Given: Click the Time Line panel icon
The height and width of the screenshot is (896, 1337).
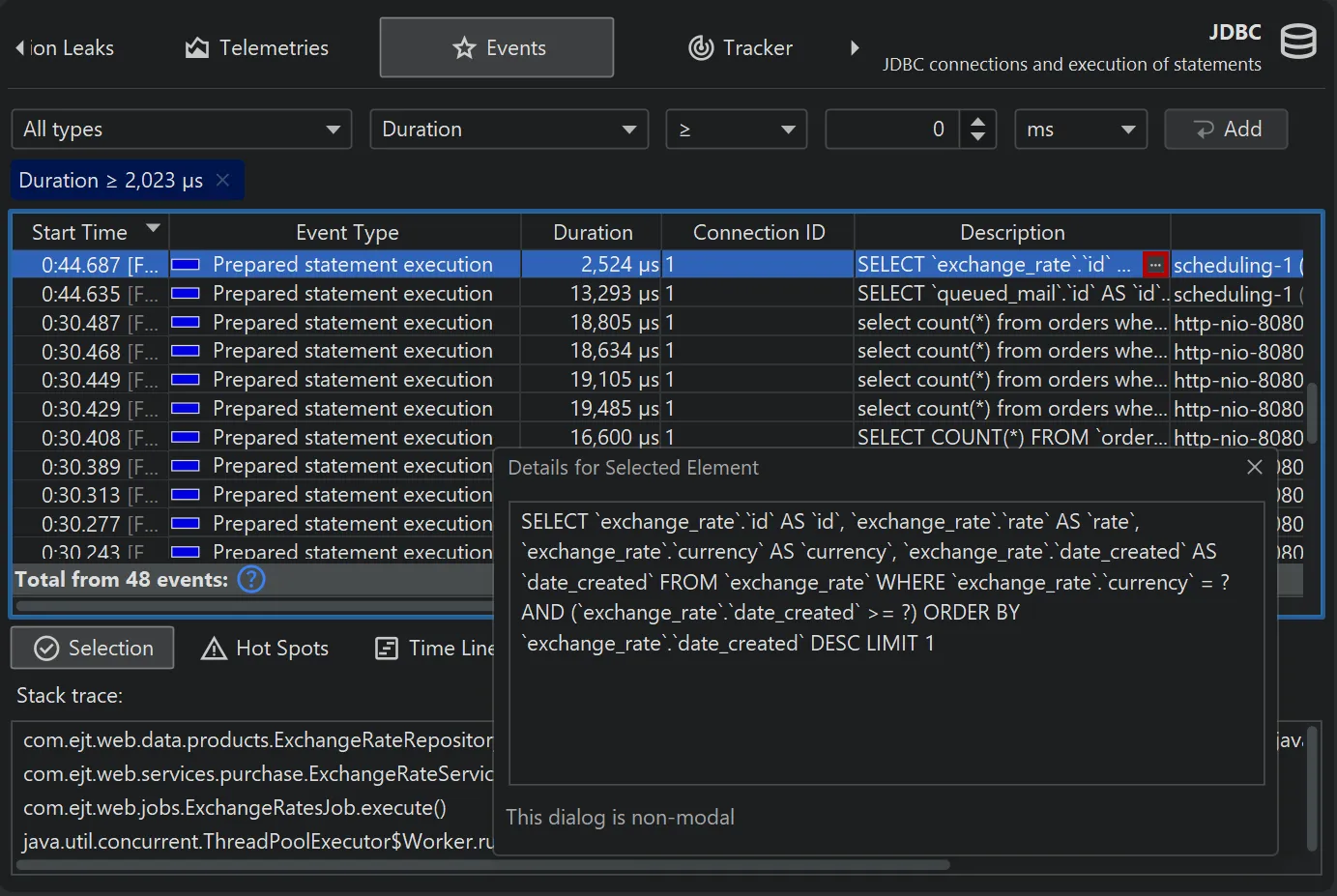Looking at the screenshot, I should (x=388, y=648).
